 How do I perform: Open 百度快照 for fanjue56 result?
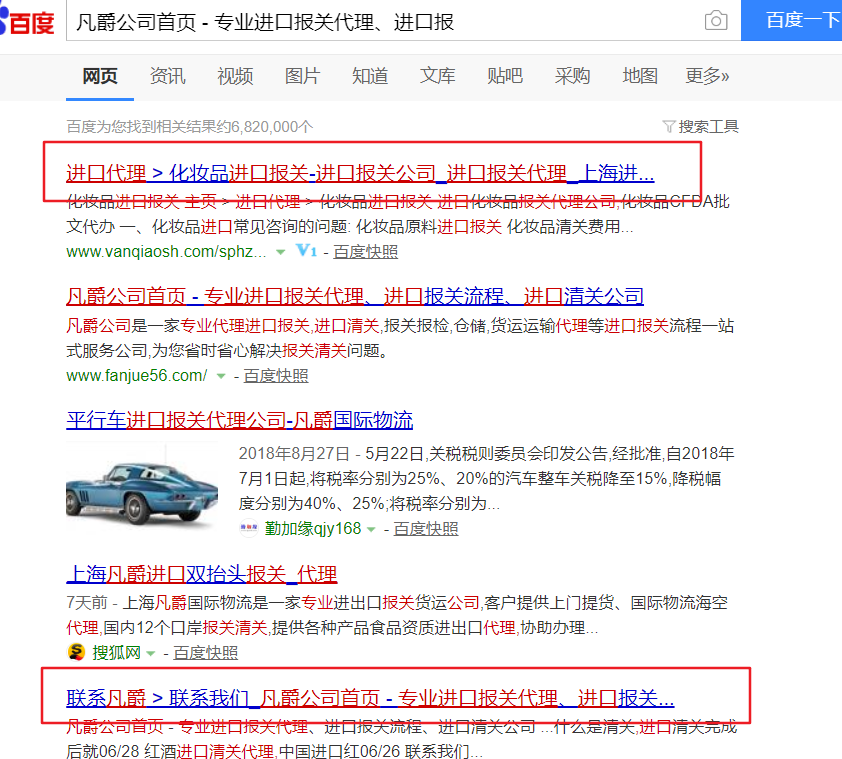tap(275, 375)
